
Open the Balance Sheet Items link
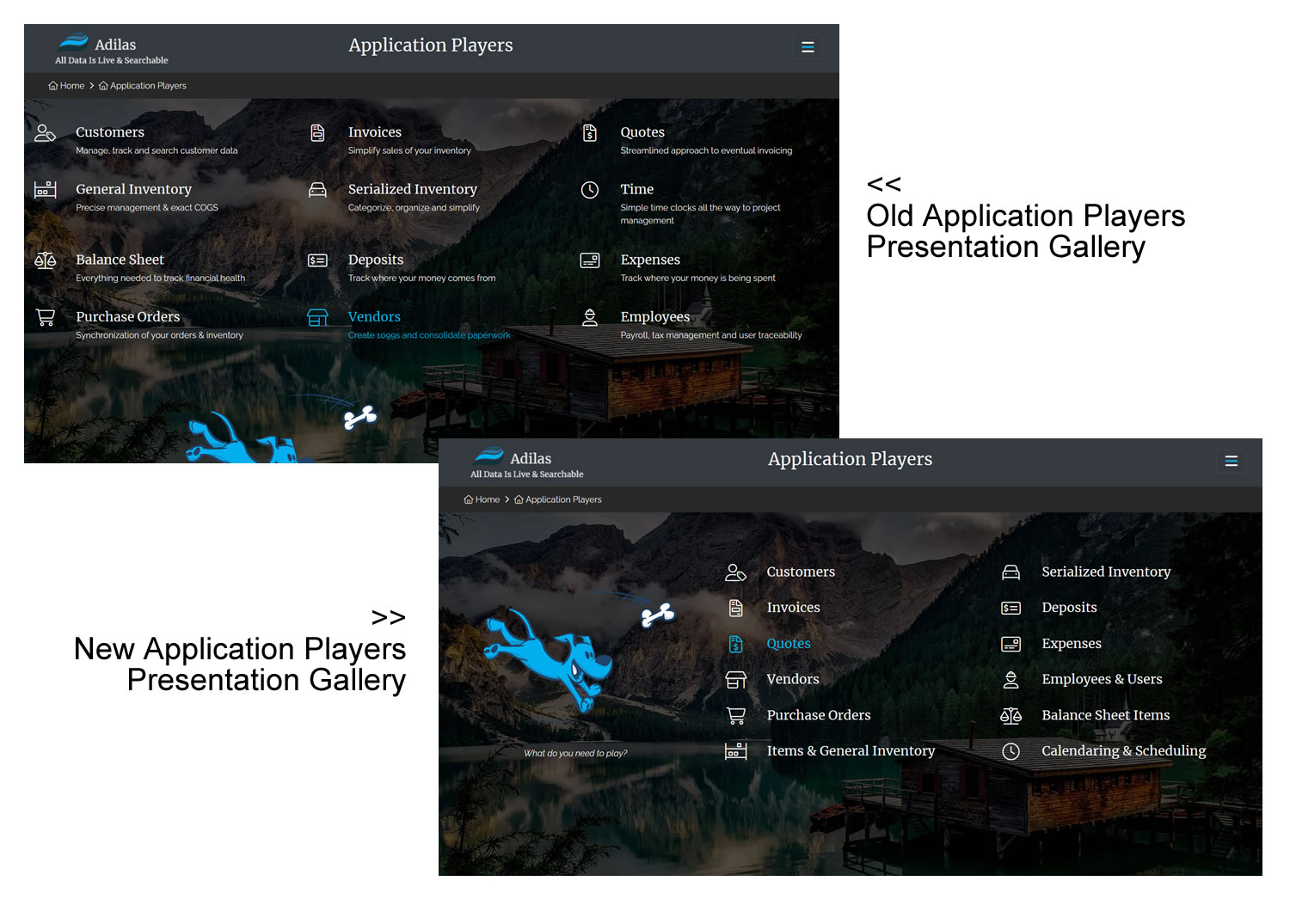(1105, 715)
